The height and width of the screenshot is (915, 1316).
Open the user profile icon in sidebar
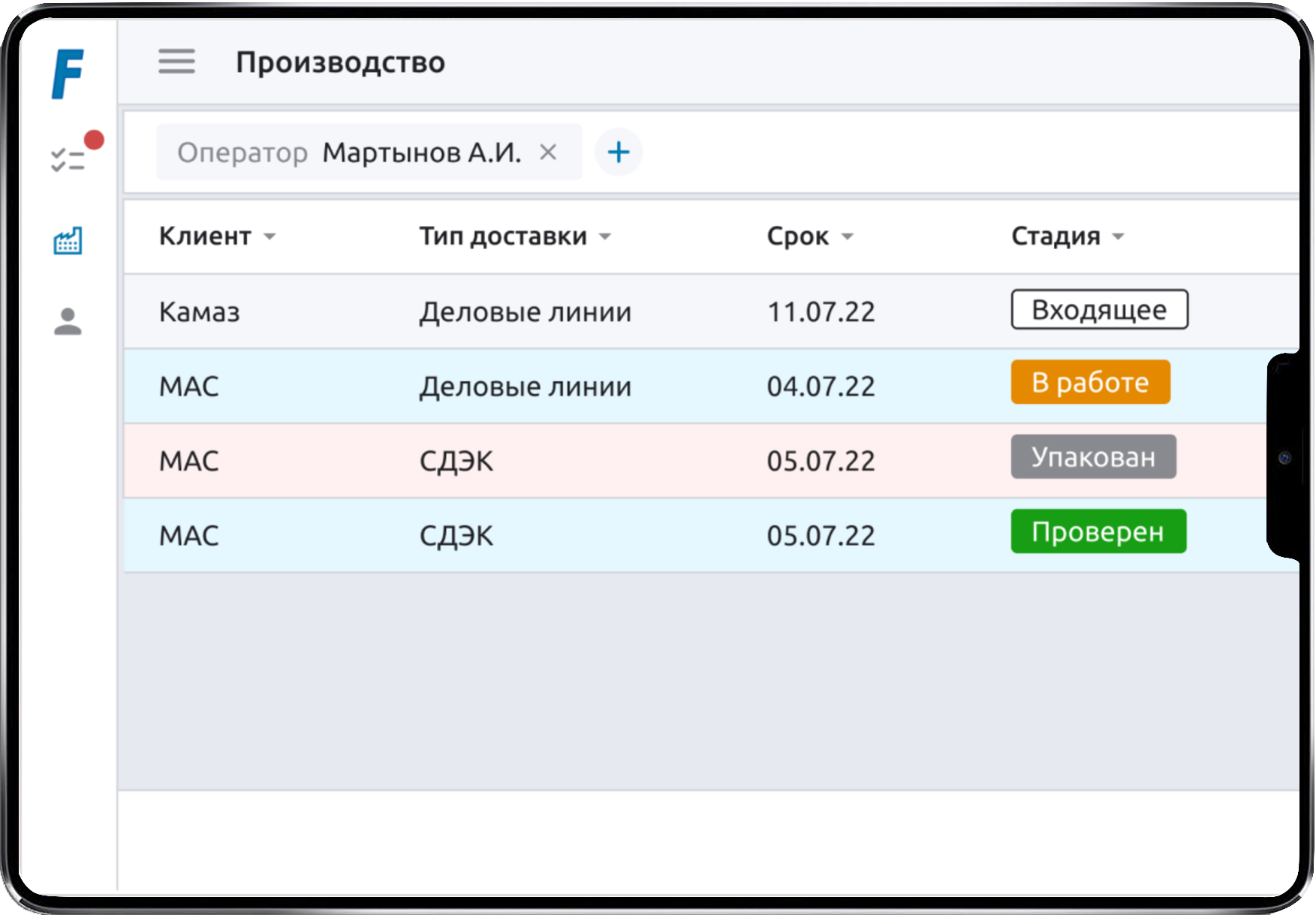pyautogui.click(x=67, y=323)
